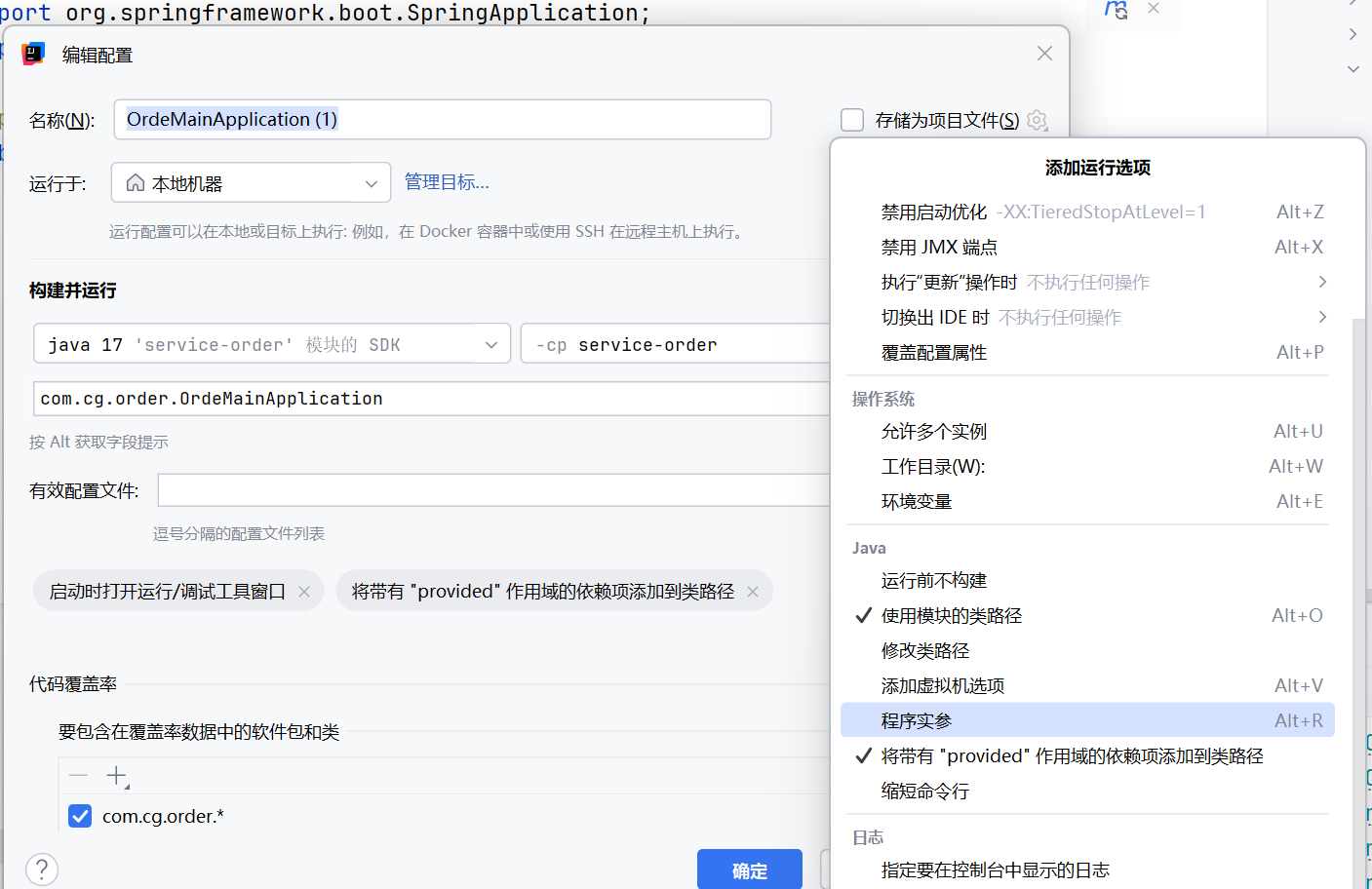The width and height of the screenshot is (1372, 889).
Task: Remove the 启动时打开运行/调试工具窗口 tag
Action: point(303,591)
